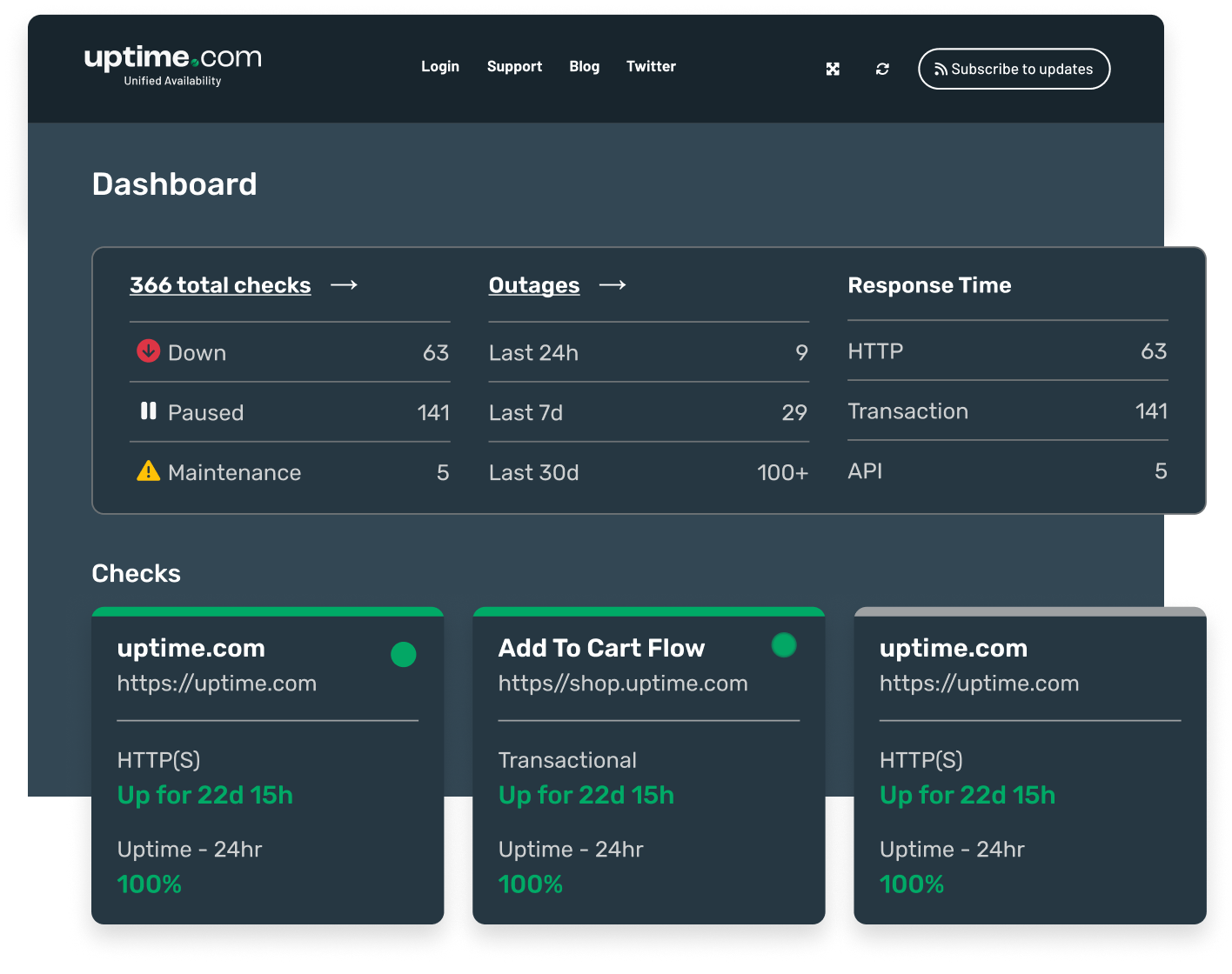Click the red Down status icon
The image size is (1232, 974).
[x=149, y=350]
